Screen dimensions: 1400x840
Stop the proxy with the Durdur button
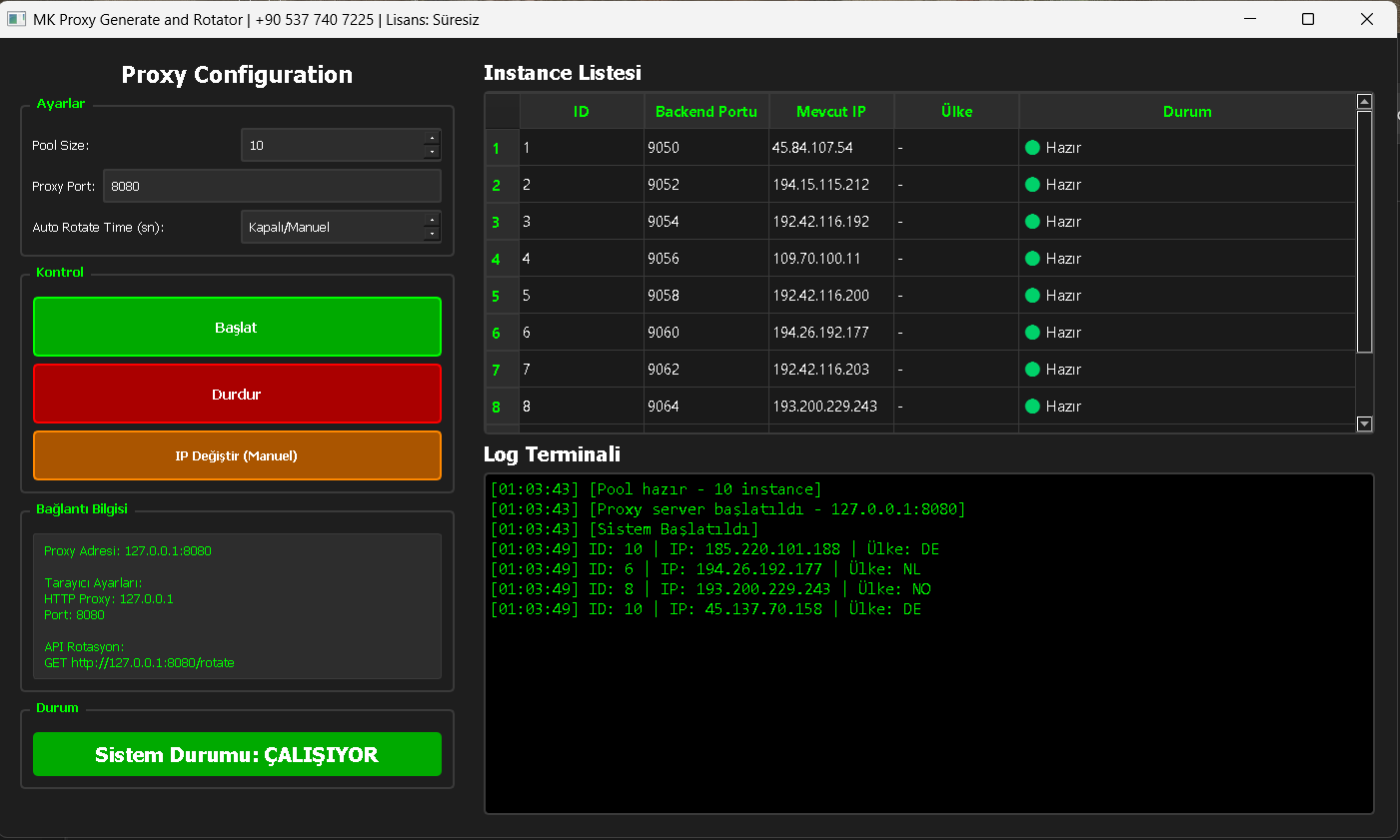click(237, 394)
